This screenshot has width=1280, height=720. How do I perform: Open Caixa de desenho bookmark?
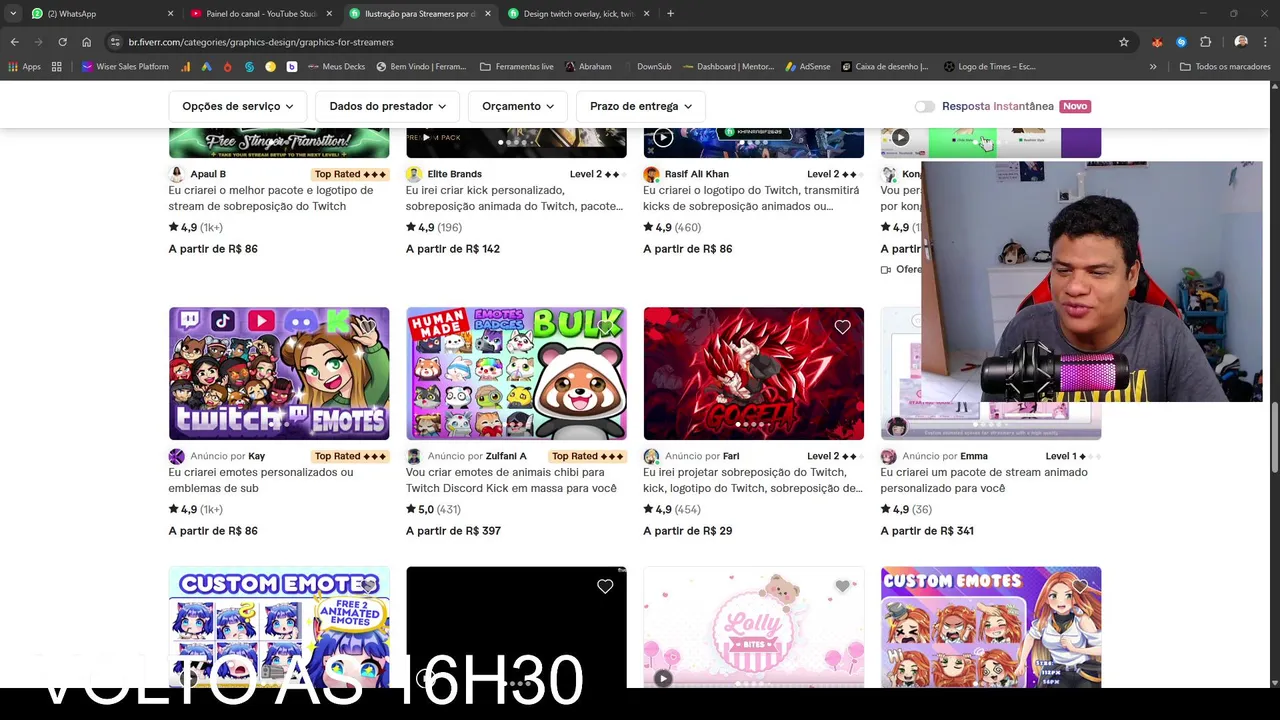[885, 67]
